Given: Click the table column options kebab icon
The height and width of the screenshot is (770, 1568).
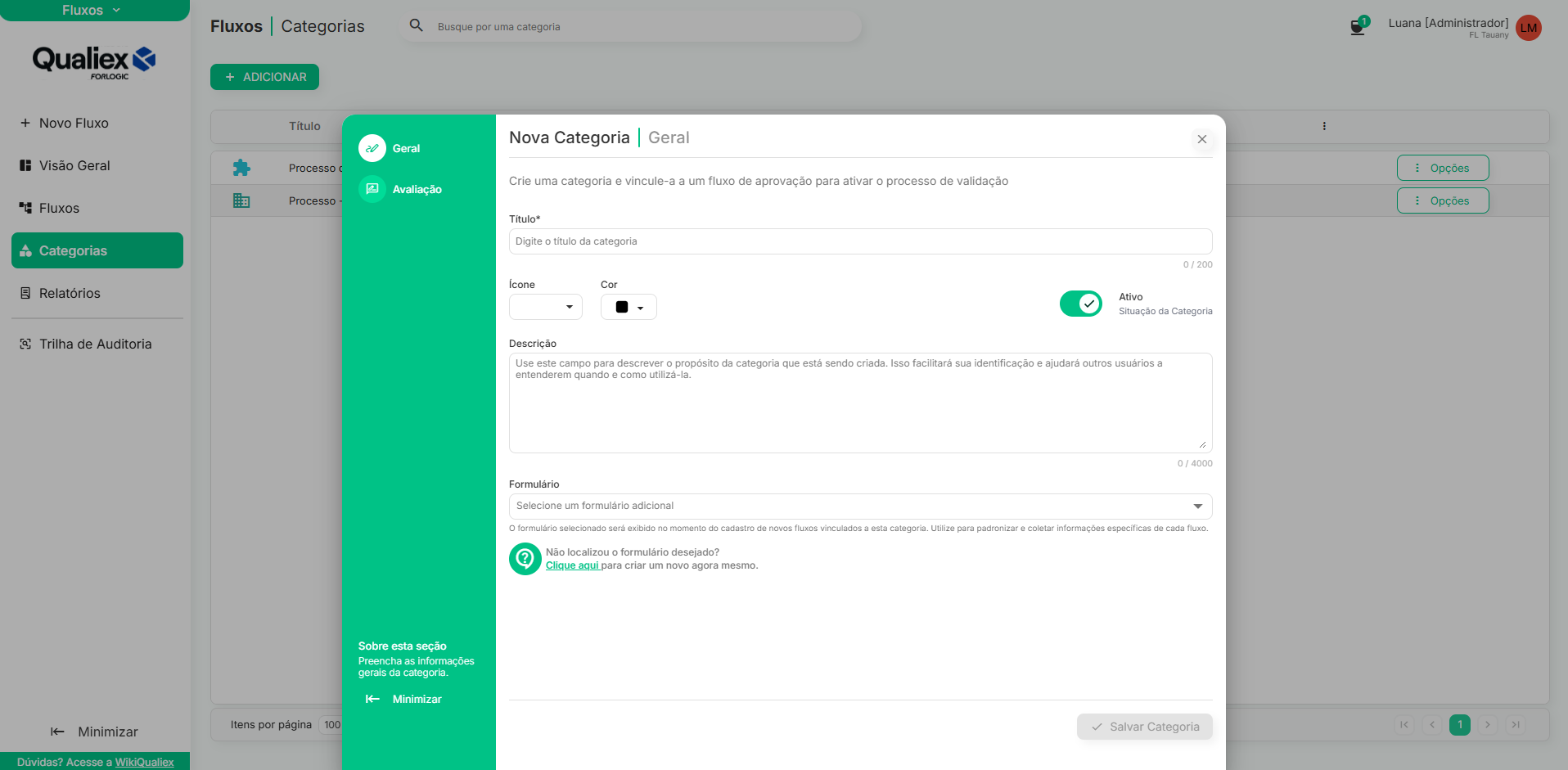Looking at the screenshot, I should click(x=1324, y=126).
